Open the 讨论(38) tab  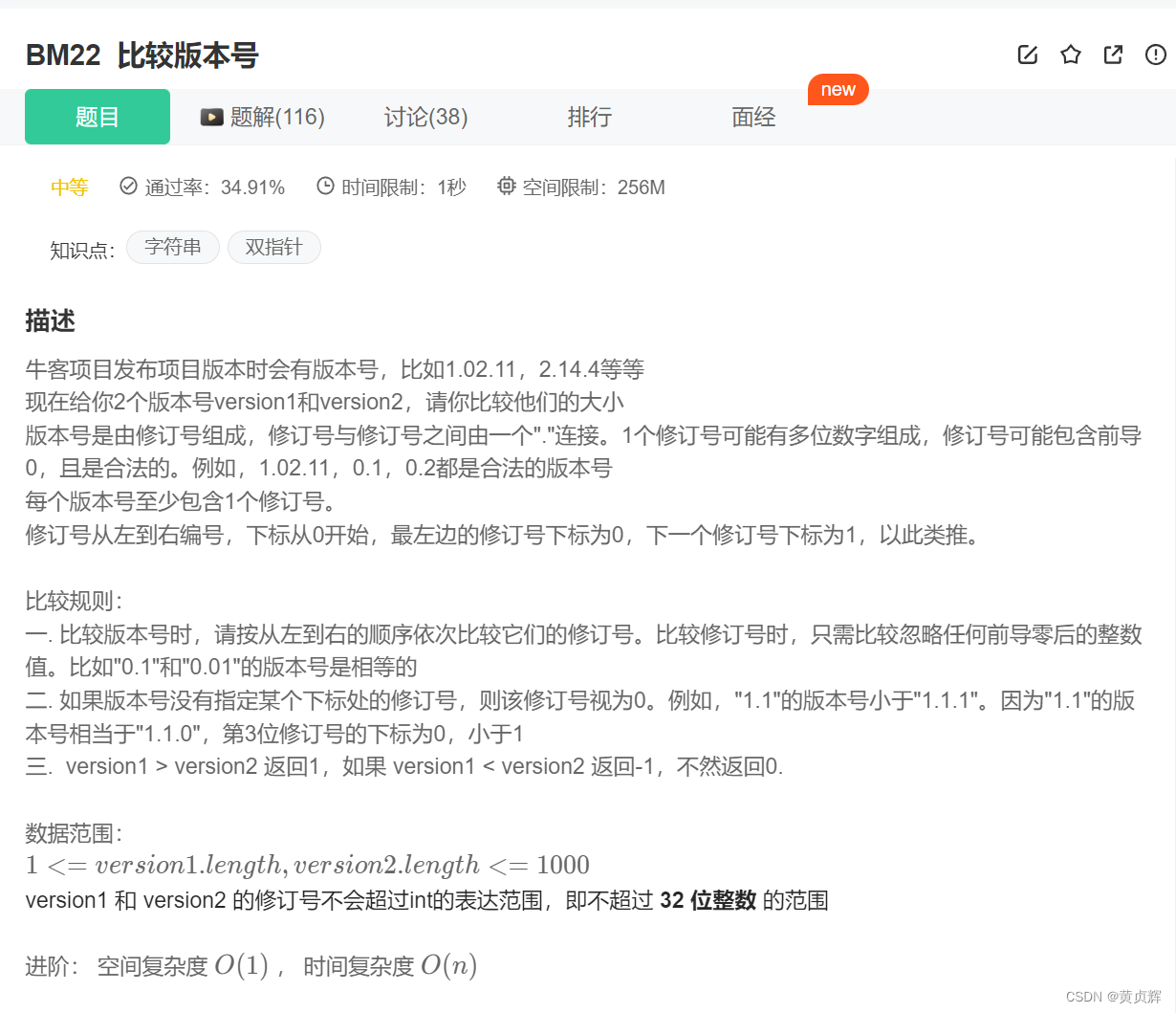pos(425,116)
